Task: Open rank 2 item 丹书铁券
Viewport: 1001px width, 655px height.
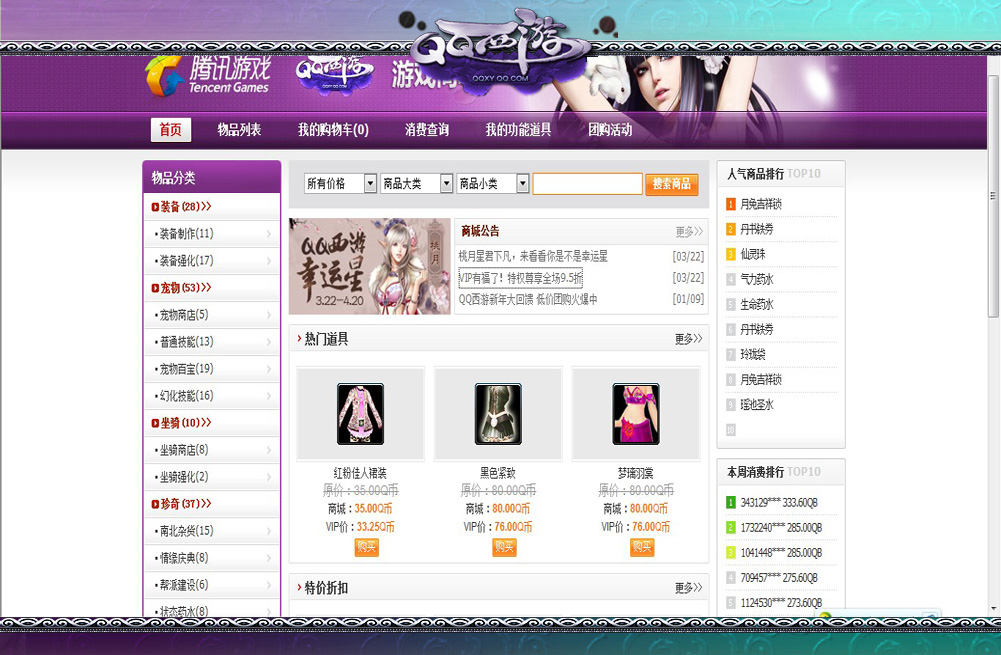Action: [x=756, y=229]
